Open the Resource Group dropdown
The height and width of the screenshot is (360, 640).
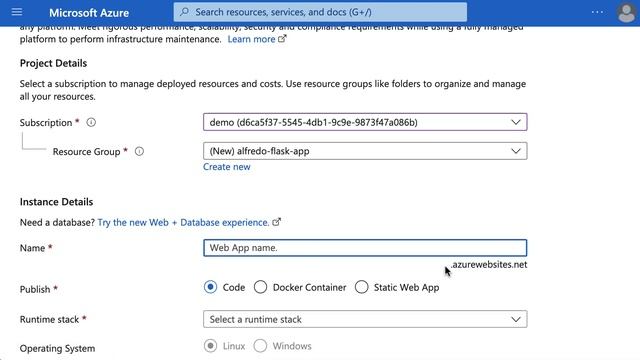365,151
